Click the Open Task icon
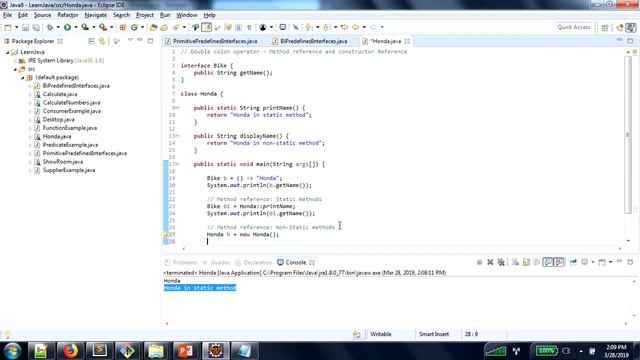The image size is (640, 360). pyautogui.click(x=164, y=27)
